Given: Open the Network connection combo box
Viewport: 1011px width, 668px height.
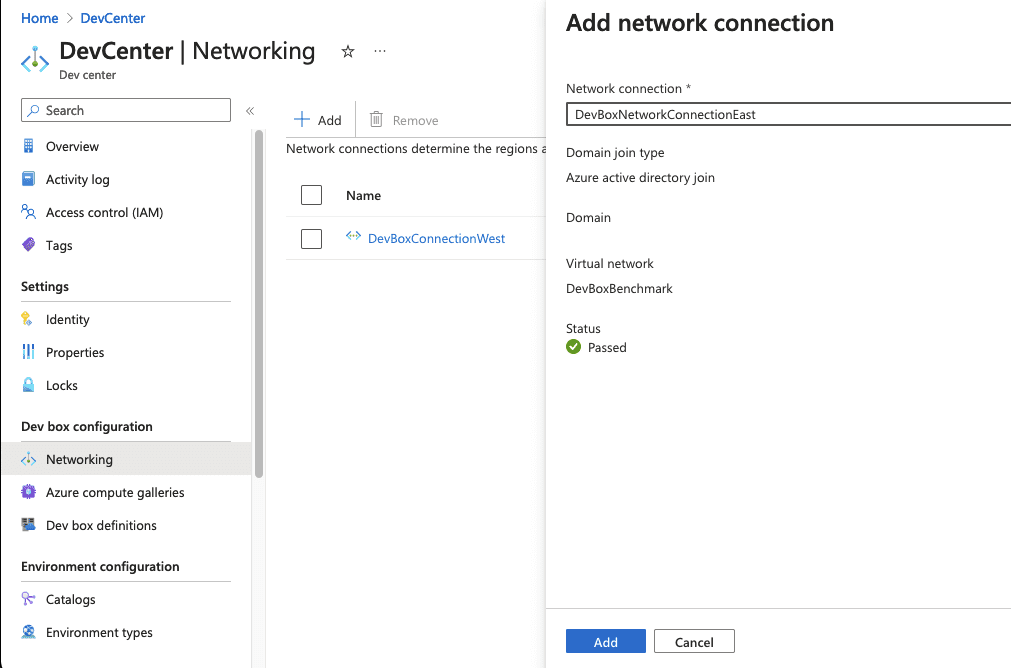Looking at the screenshot, I should pos(788,114).
